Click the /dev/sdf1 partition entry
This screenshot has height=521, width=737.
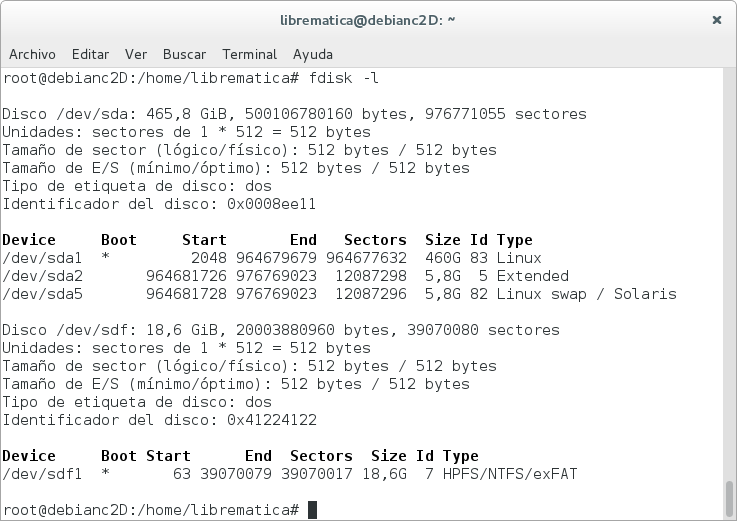pyautogui.click(x=43, y=474)
